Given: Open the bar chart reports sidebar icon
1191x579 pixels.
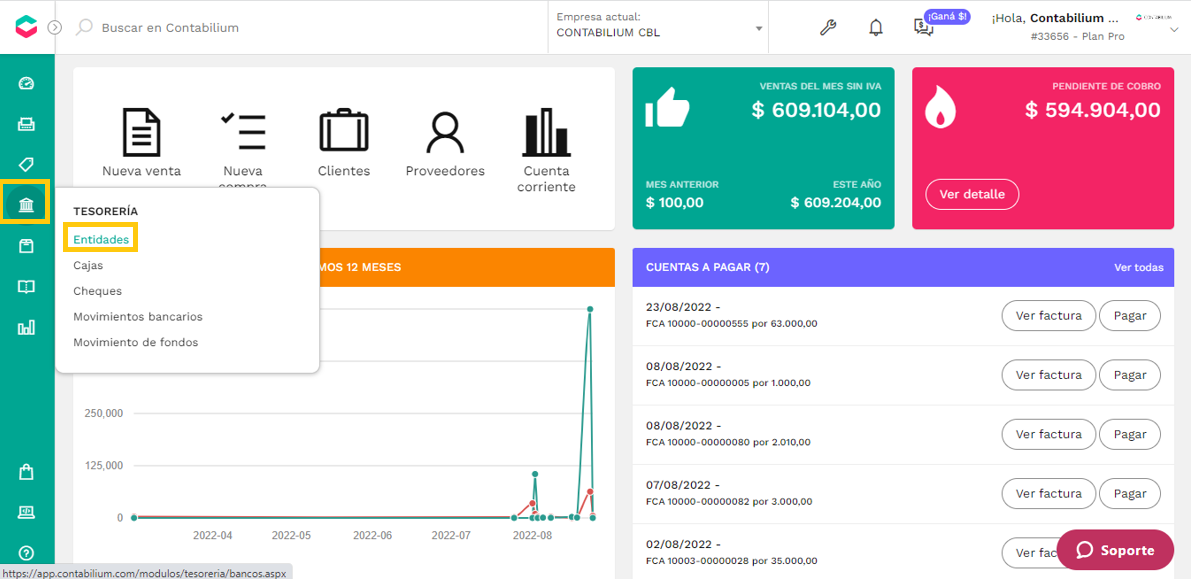Looking at the screenshot, I should [27, 327].
